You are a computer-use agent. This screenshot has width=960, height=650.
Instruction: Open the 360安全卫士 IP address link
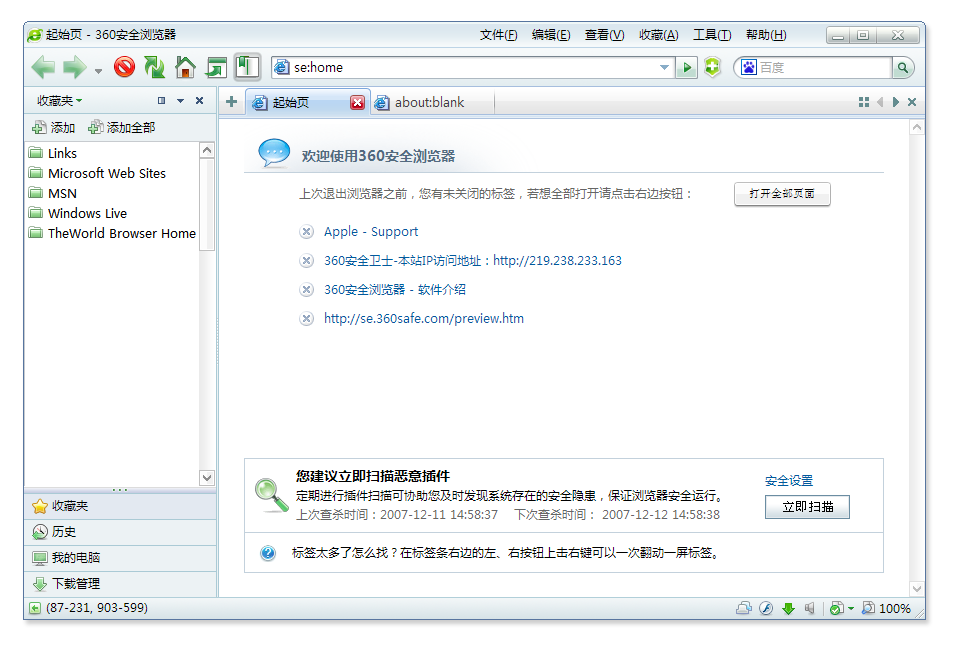pyautogui.click(x=473, y=261)
